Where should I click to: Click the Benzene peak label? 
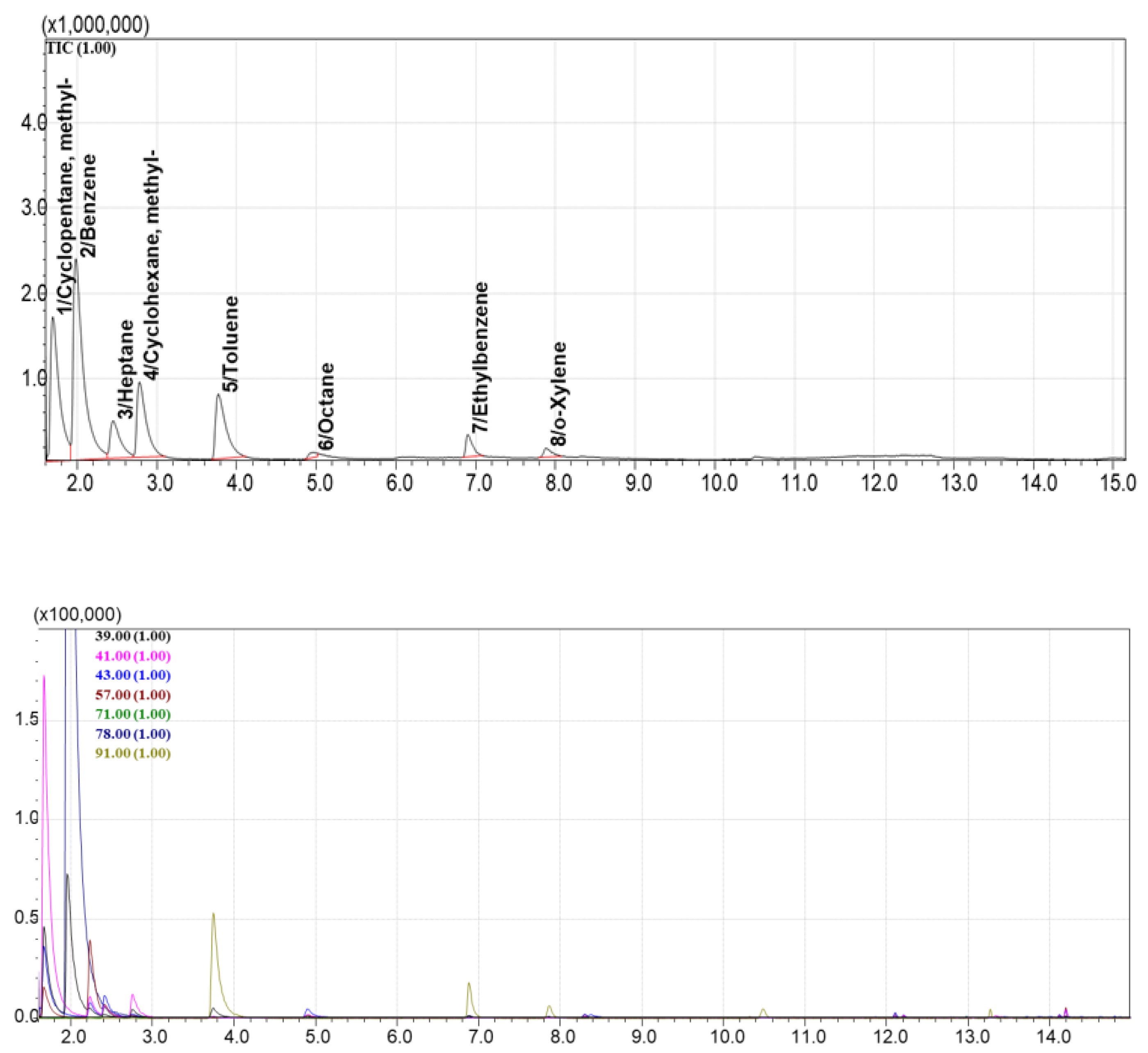[x=88, y=206]
